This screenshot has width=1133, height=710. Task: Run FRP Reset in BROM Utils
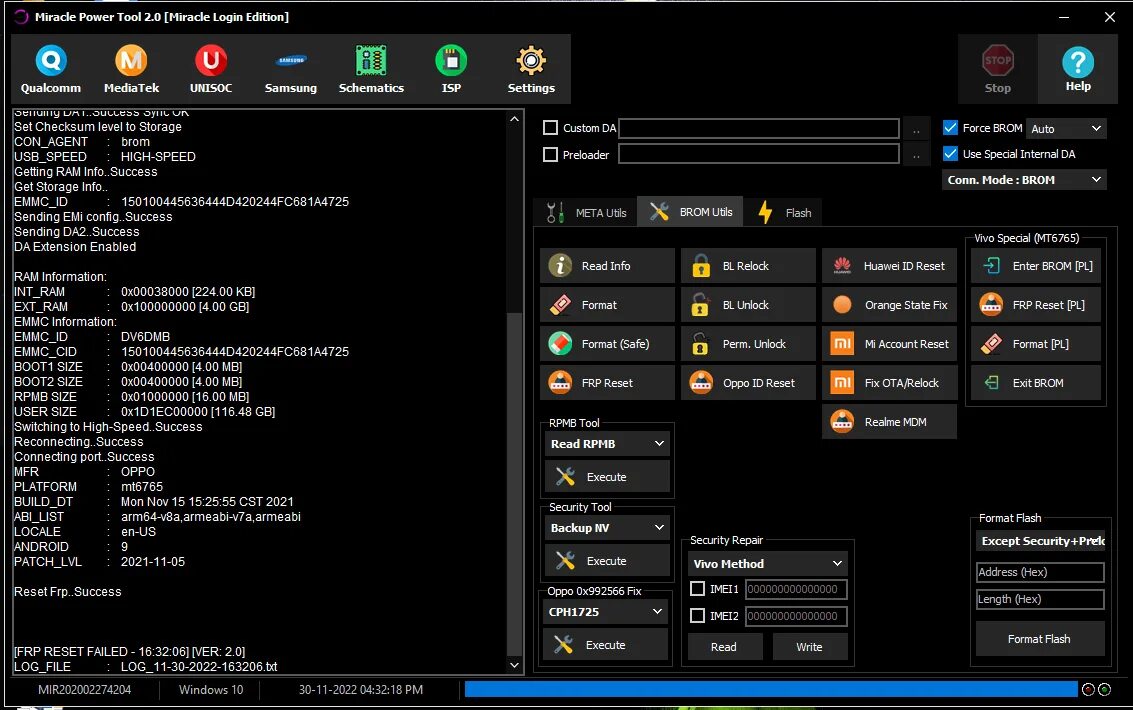click(607, 383)
